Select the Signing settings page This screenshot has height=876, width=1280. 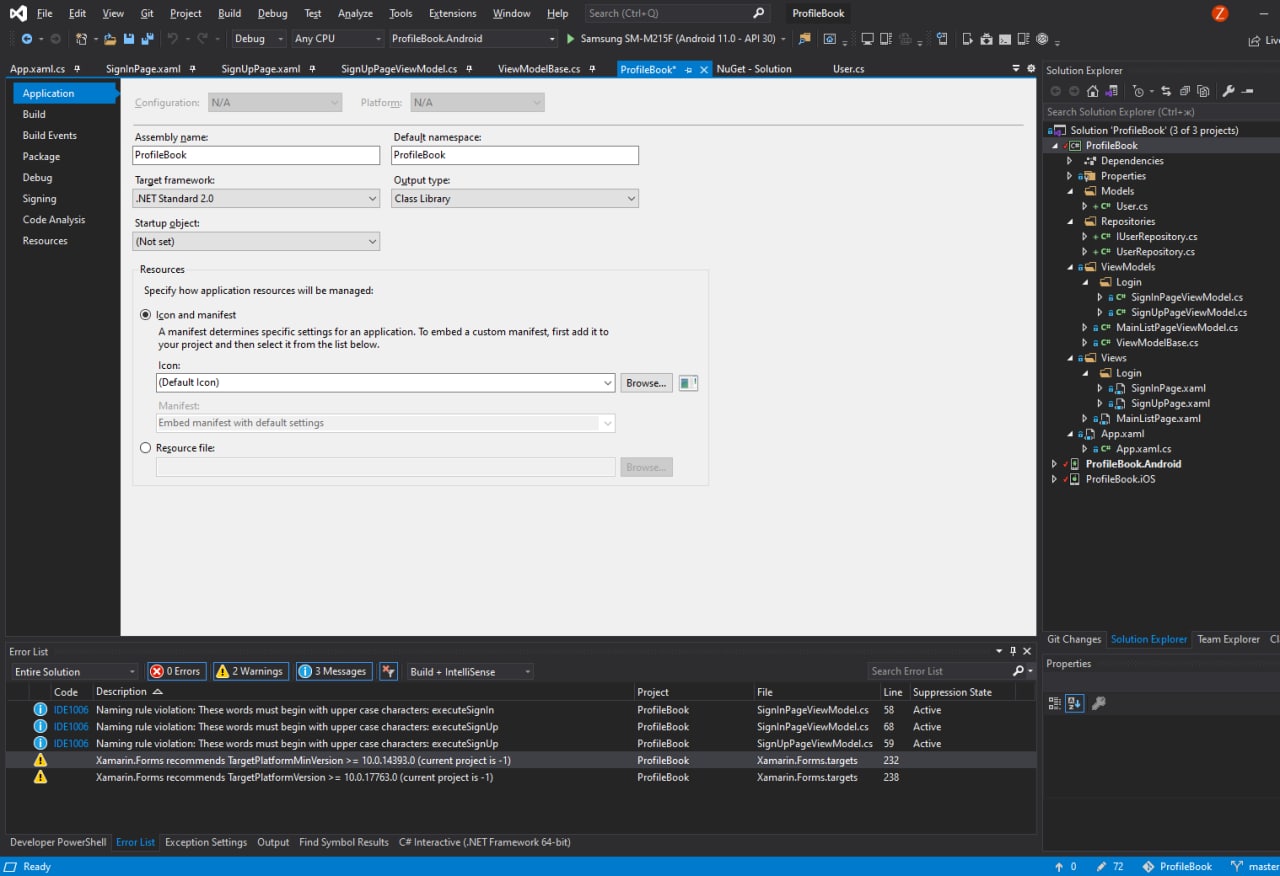(40, 198)
